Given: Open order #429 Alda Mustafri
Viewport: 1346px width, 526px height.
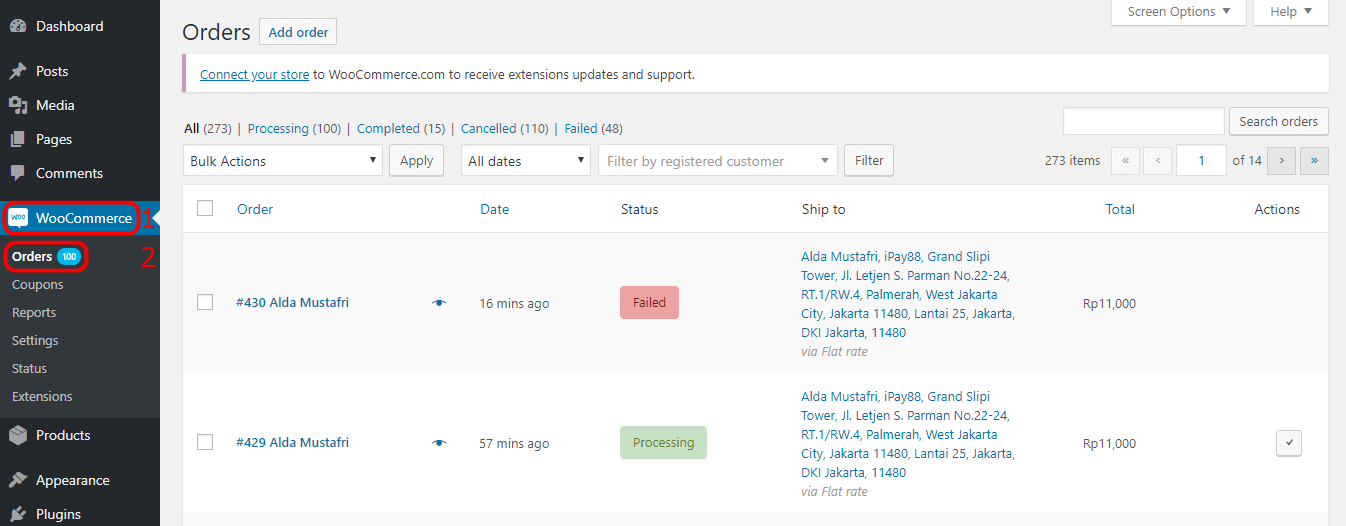Looking at the screenshot, I should click(x=292, y=442).
